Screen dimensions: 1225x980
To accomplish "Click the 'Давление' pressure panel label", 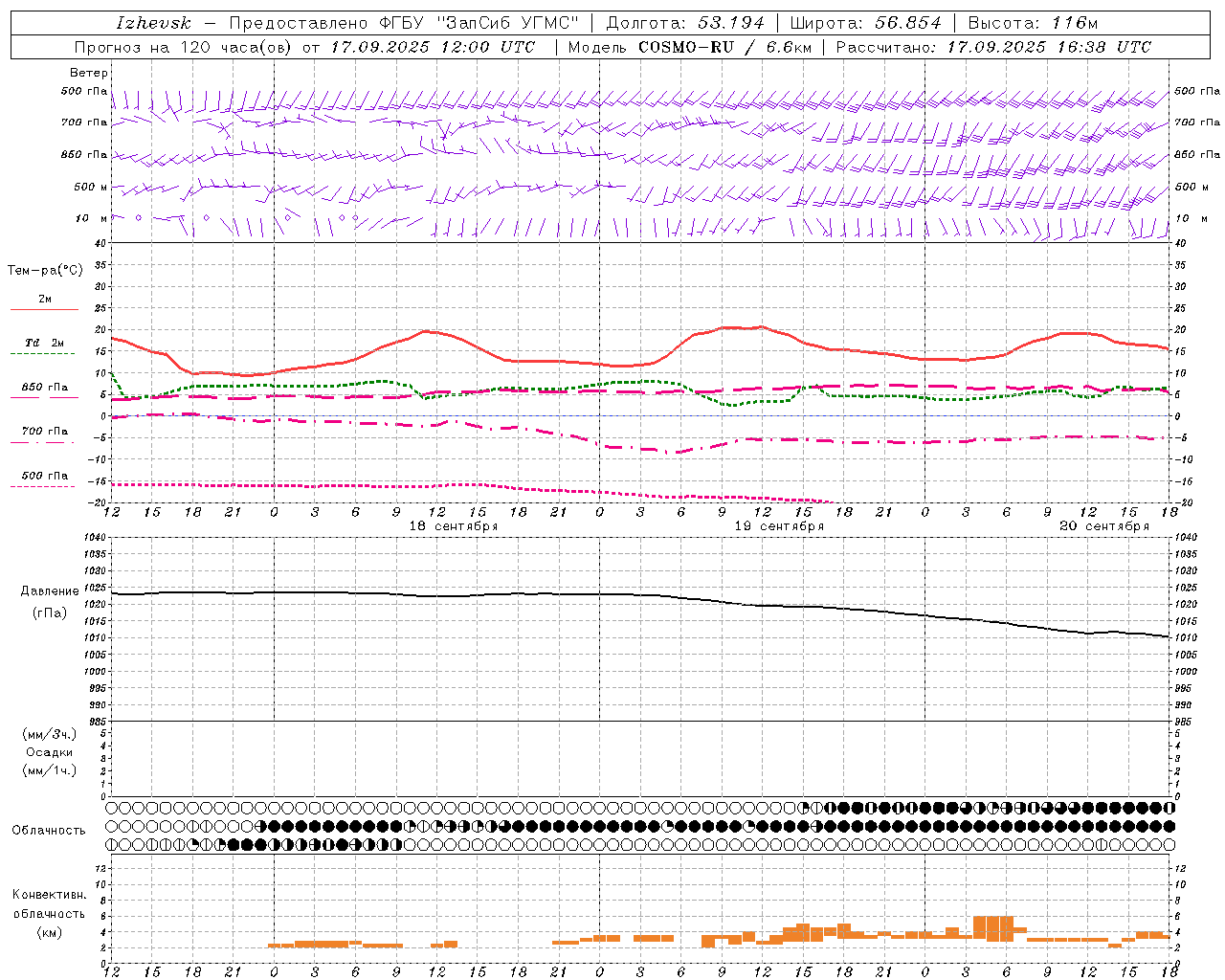I will (50, 591).
